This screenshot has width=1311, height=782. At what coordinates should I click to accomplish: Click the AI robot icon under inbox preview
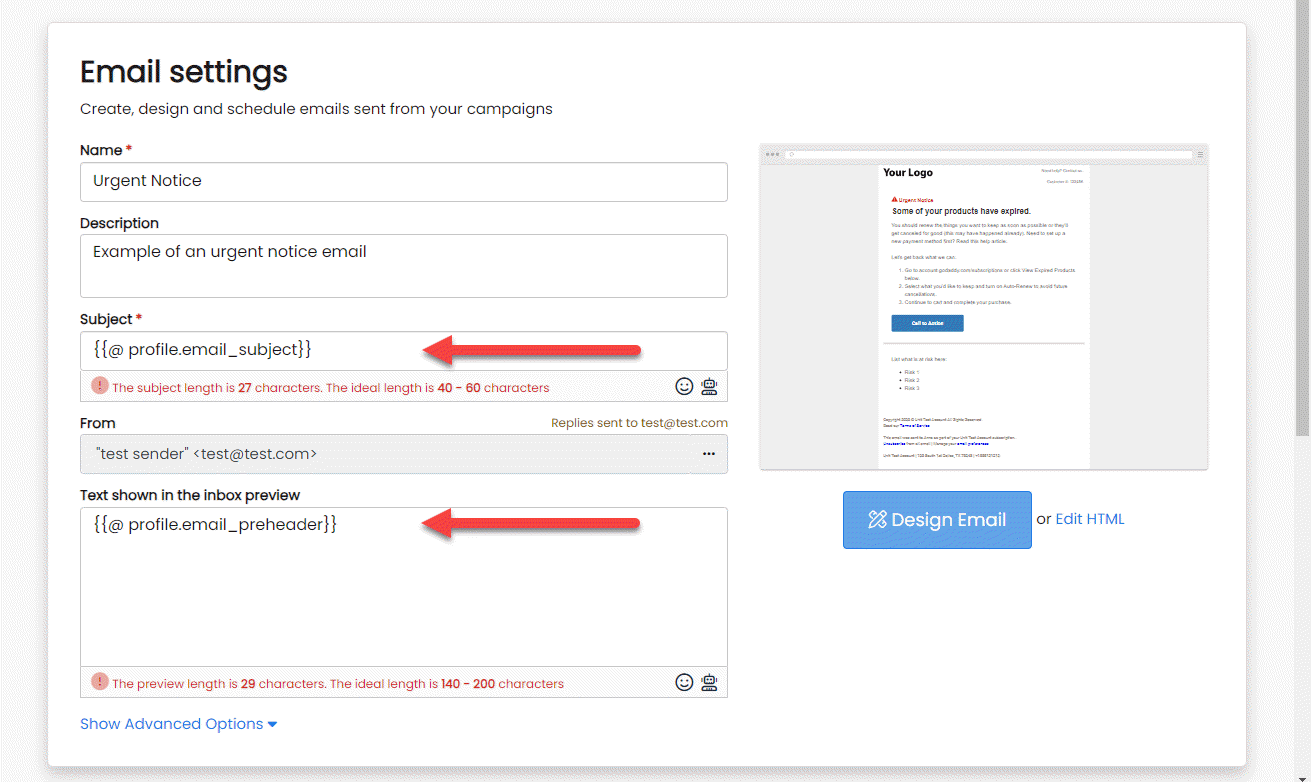click(709, 682)
